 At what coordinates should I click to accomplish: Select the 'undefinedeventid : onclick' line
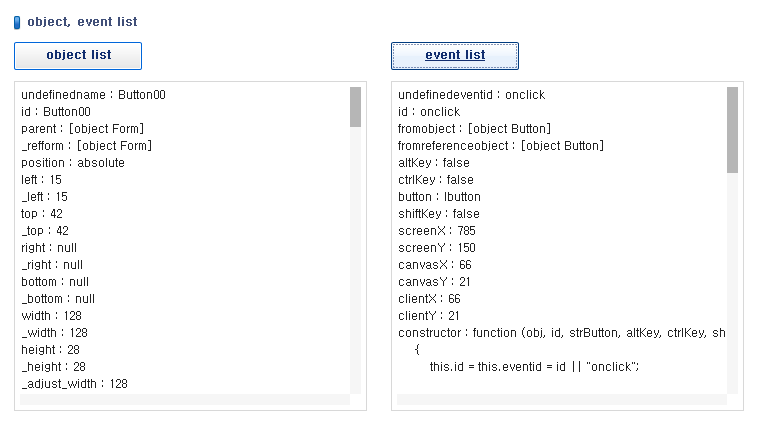471,95
